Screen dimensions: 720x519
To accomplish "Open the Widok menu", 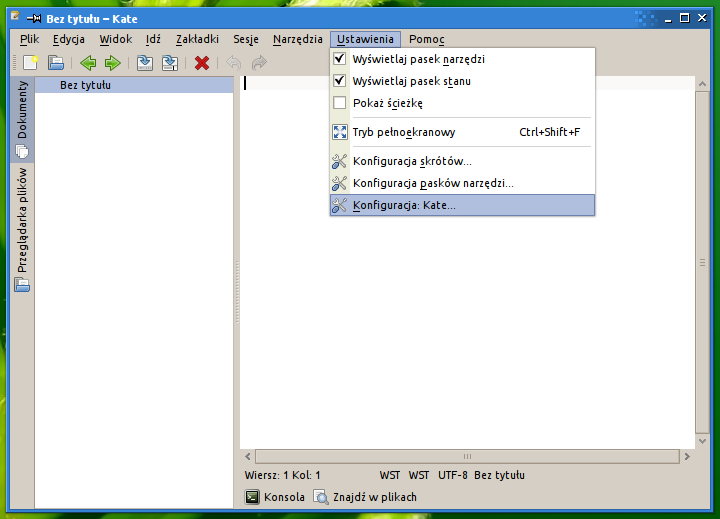I will [116, 39].
